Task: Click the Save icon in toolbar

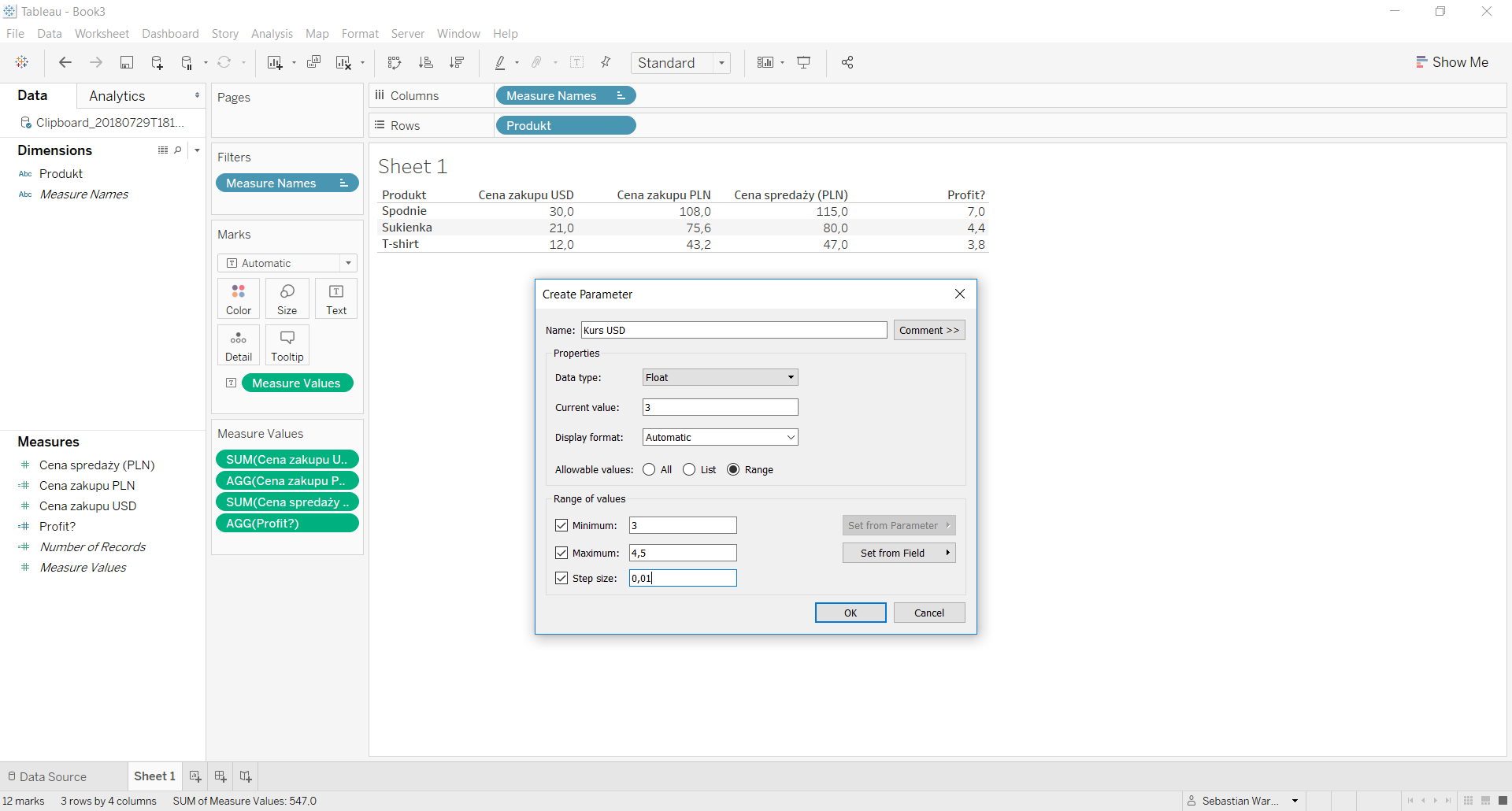Action: point(126,63)
